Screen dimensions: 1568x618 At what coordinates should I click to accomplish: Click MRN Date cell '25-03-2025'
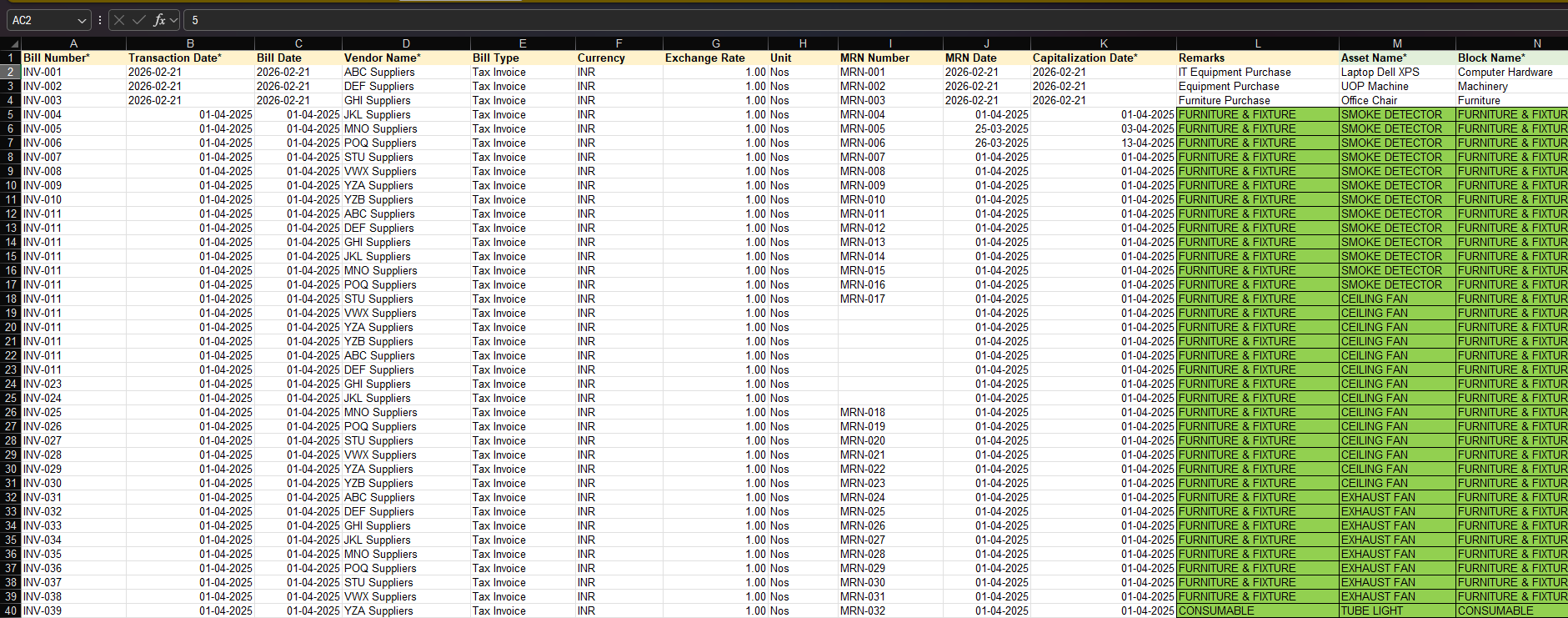987,128
